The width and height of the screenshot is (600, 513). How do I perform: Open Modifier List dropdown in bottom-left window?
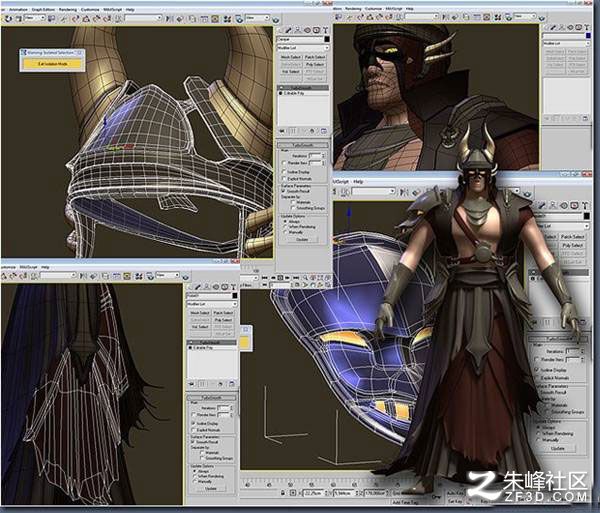click(x=212, y=304)
